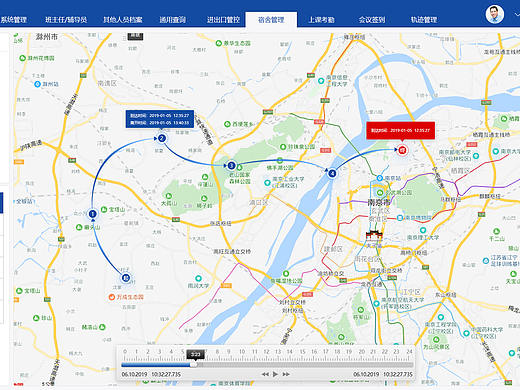The height and width of the screenshot is (390, 520).
Task: Click the red arrival time tooltip
Action: point(401,130)
